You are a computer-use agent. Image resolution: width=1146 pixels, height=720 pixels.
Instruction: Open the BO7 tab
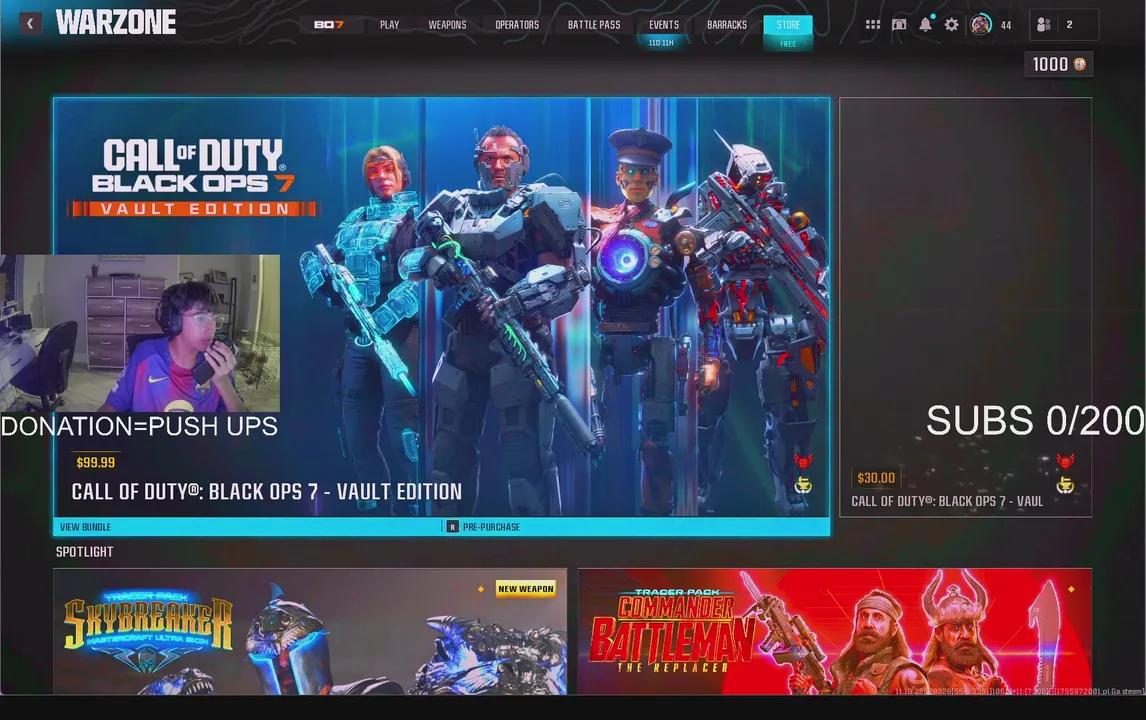(329, 25)
